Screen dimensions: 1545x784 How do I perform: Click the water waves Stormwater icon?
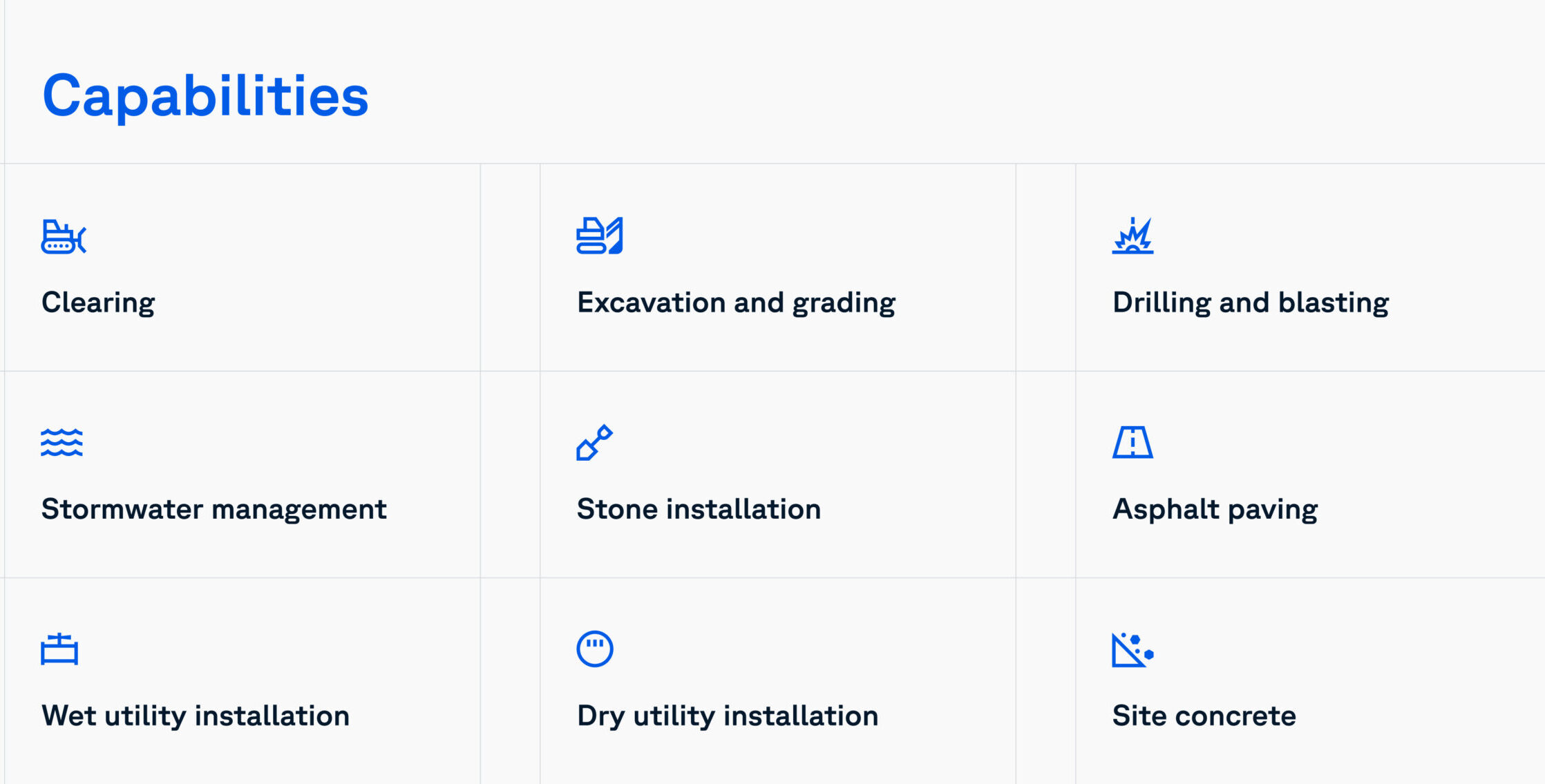pyautogui.click(x=61, y=443)
